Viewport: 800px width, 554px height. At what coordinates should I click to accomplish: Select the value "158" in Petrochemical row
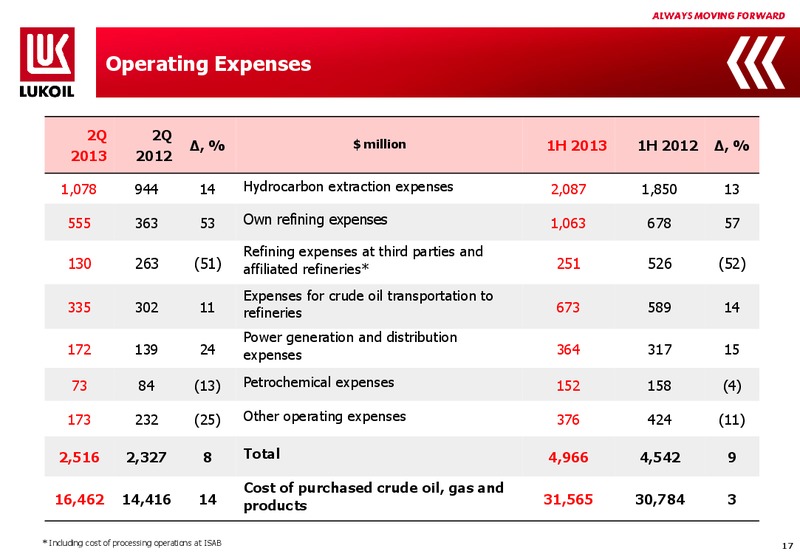tap(659, 386)
